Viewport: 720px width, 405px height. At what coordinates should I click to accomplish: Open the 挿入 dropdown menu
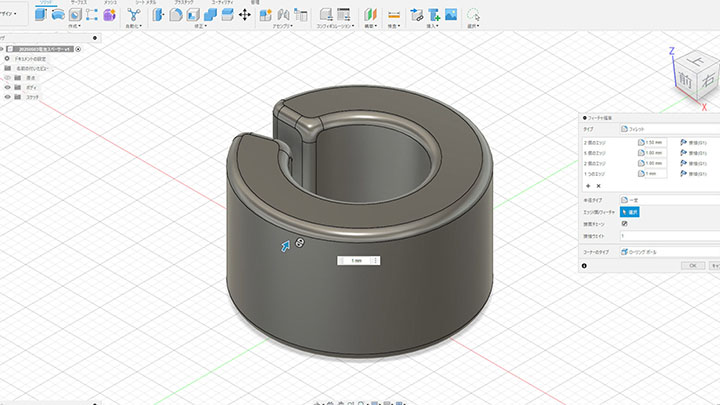click(433, 26)
